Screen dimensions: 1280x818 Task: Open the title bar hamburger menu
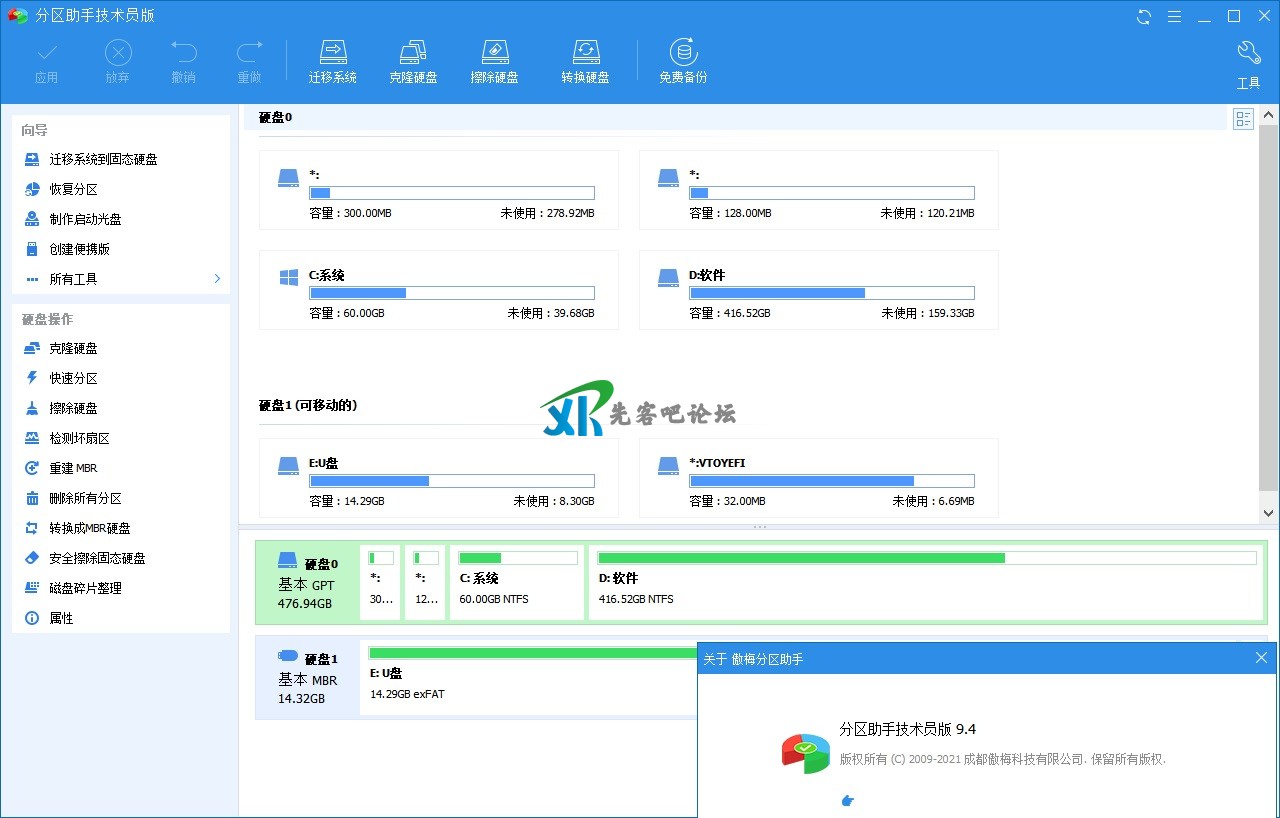point(1175,16)
